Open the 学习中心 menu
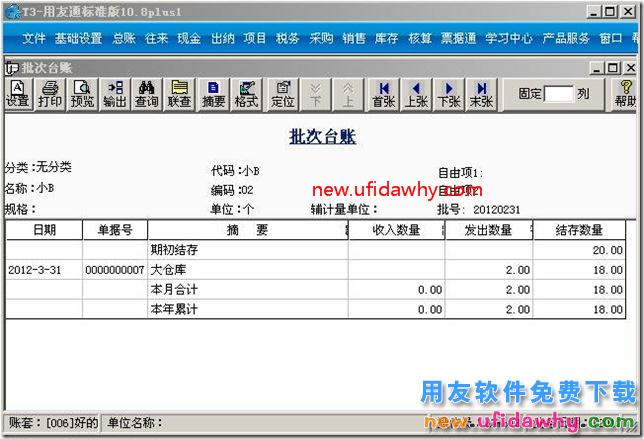Image resolution: width=644 pixels, height=439 pixels. pyautogui.click(x=509, y=39)
